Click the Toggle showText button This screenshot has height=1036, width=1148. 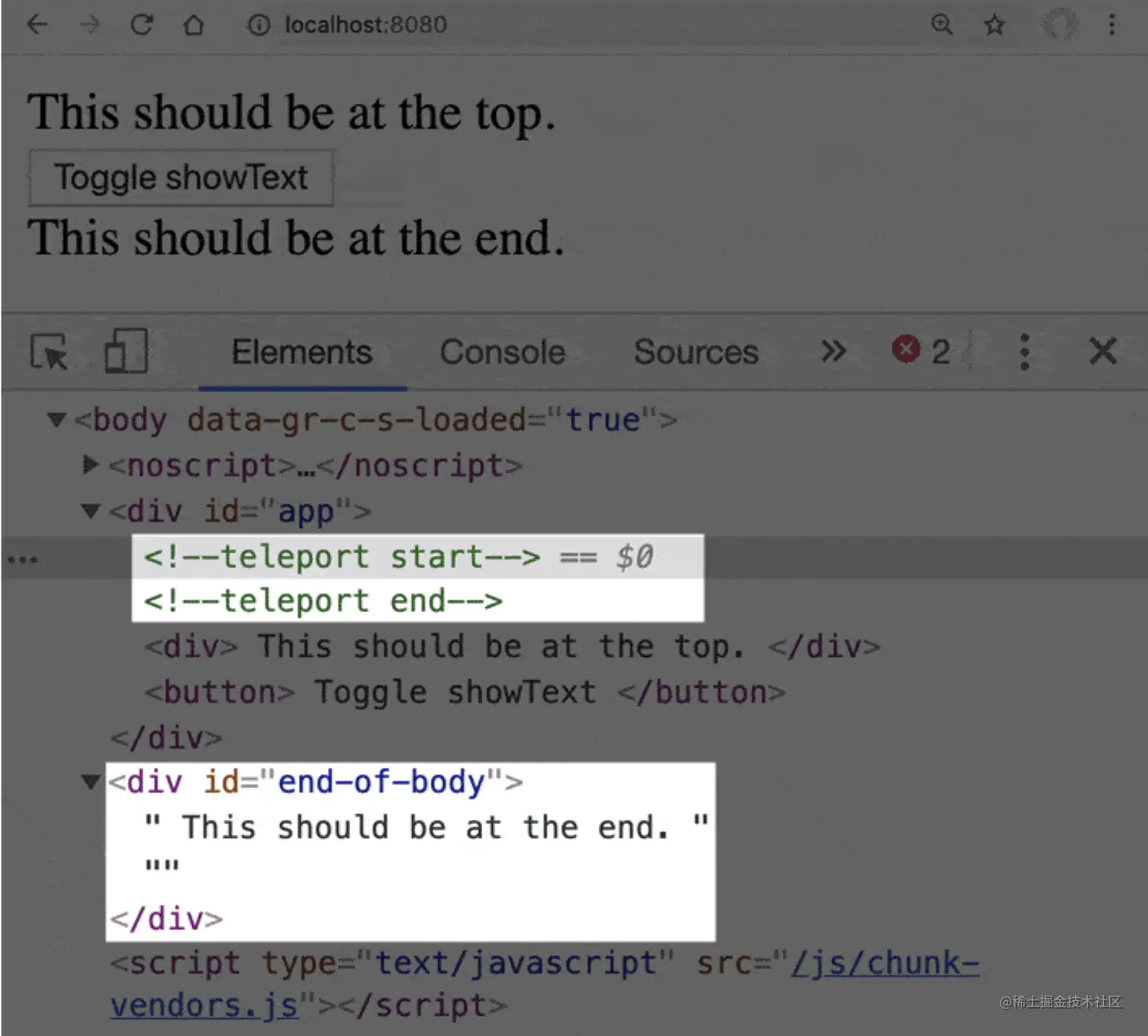(181, 178)
